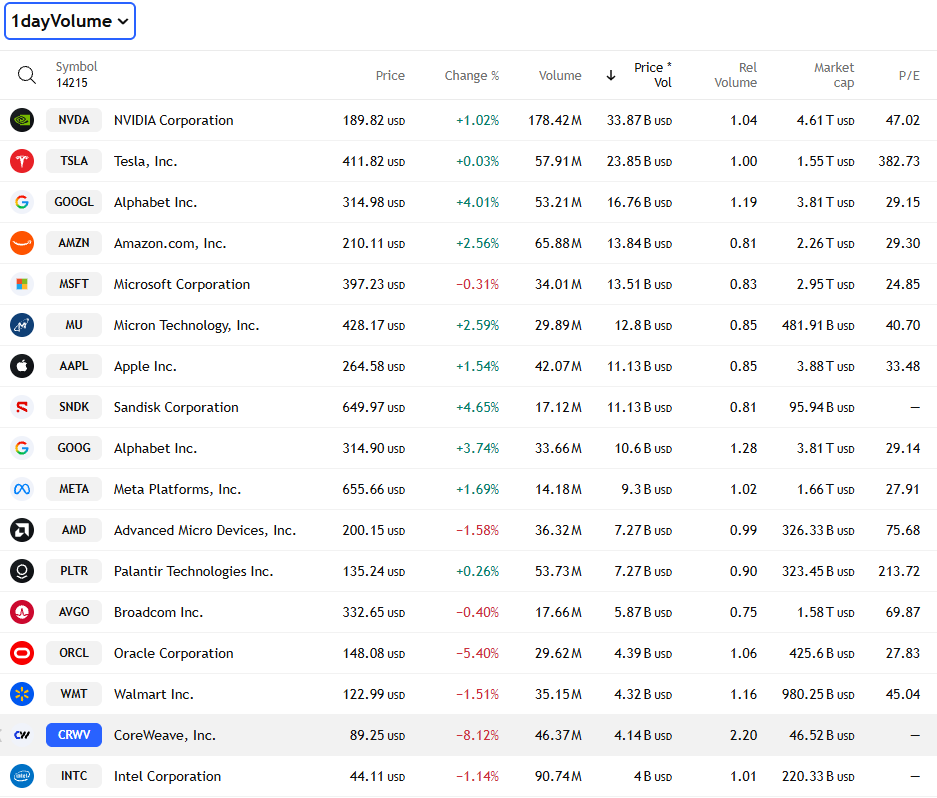Viewport: 937px width, 798px height.
Task: Click the CoreWeave logo icon
Action: tap(22, 735)
